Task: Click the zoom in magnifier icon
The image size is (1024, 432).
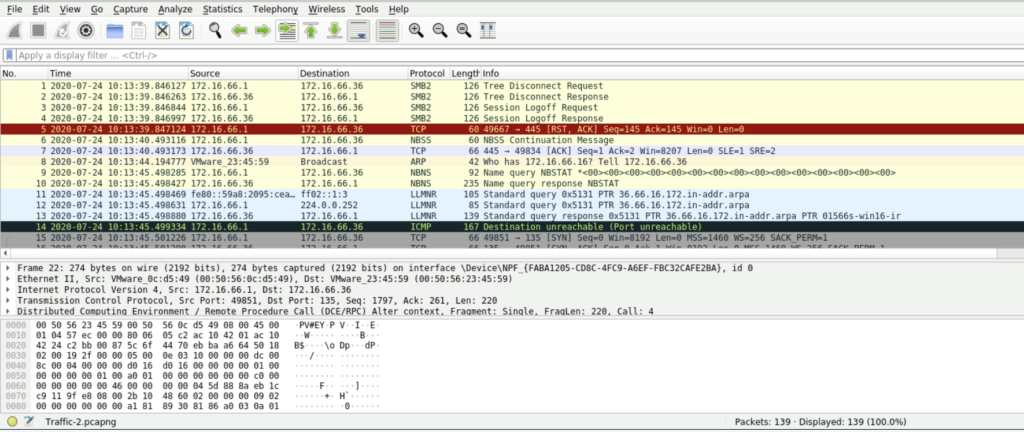Action: pyautogui.click(x=417, y=31)
